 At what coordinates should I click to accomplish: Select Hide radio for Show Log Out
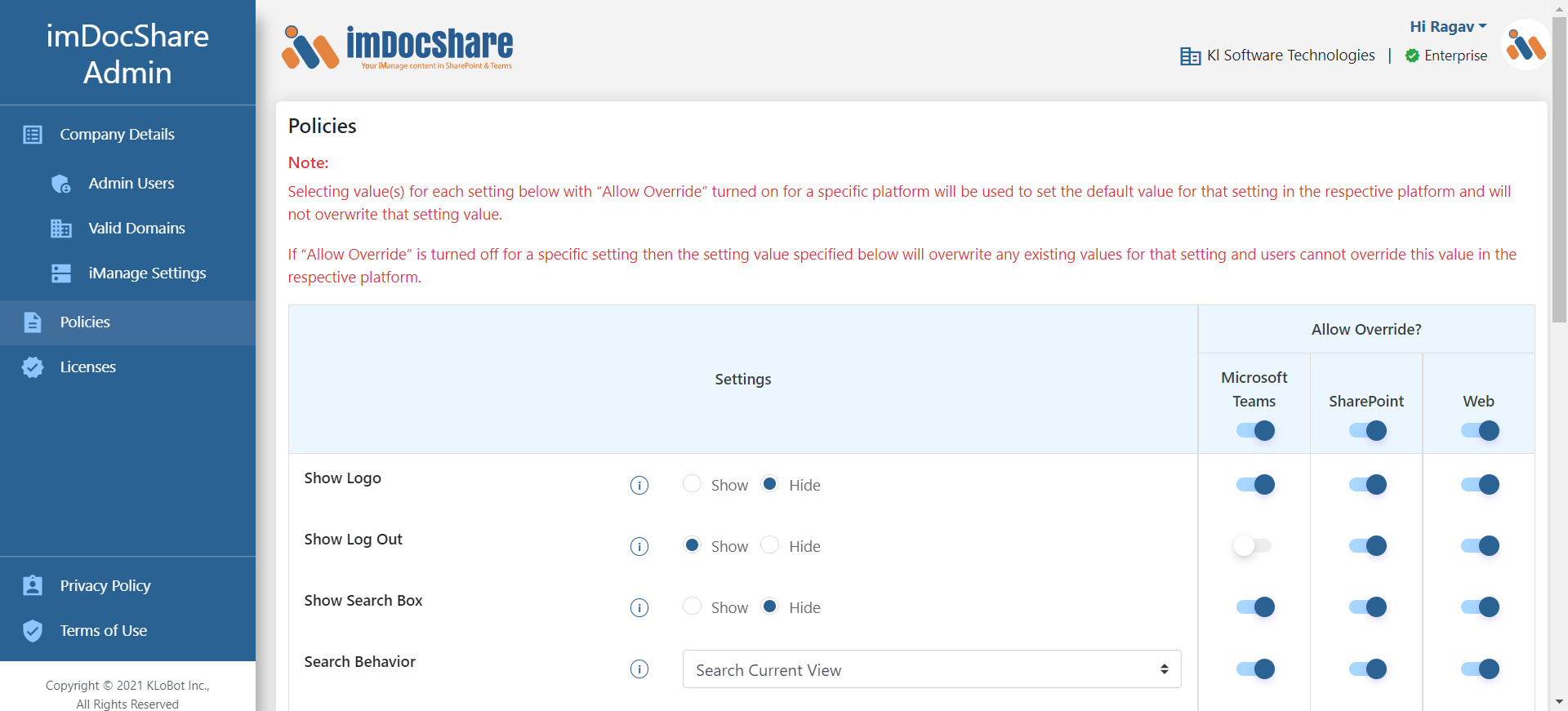click(x=769, y=545)
